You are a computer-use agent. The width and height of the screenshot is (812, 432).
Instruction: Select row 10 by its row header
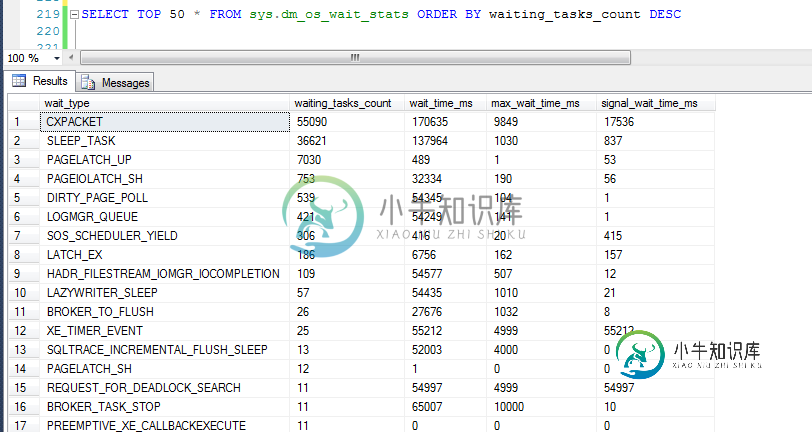[x=22, y=292]
